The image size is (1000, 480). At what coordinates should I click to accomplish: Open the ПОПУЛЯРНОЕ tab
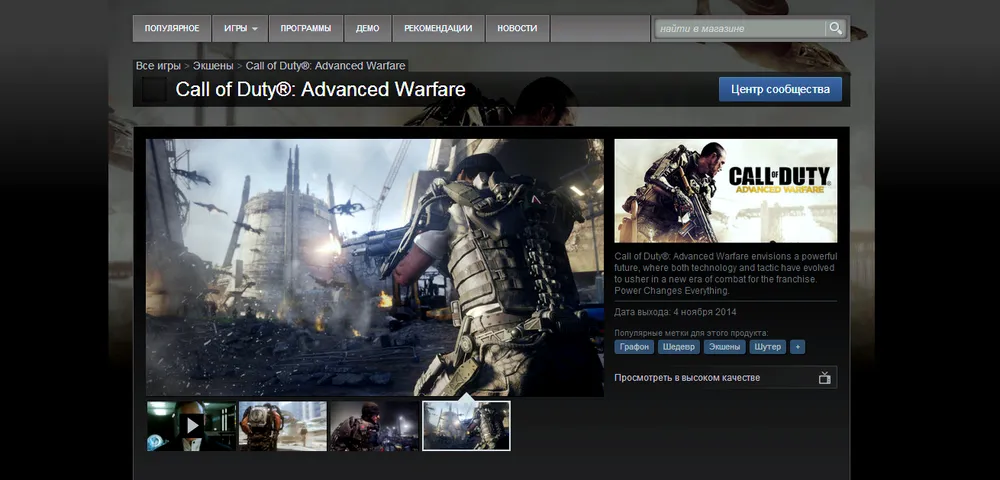pos(171,28)
